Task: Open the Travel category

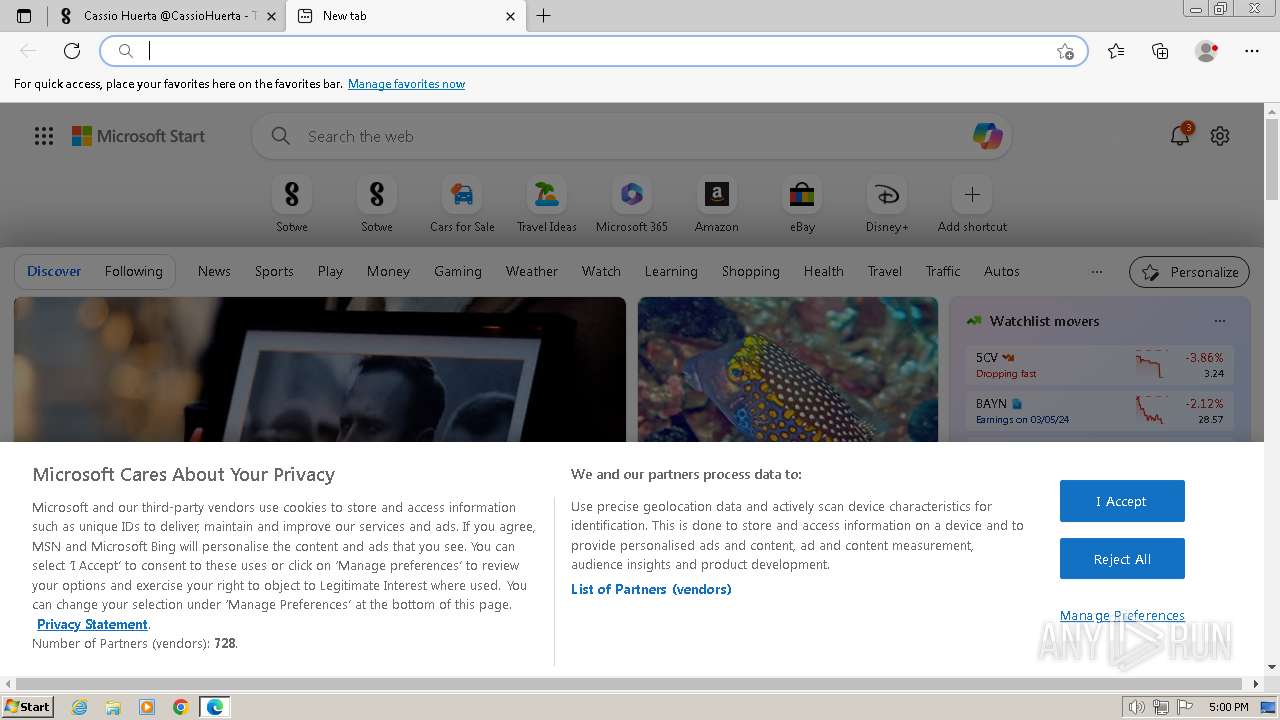Action: [885, 271]
